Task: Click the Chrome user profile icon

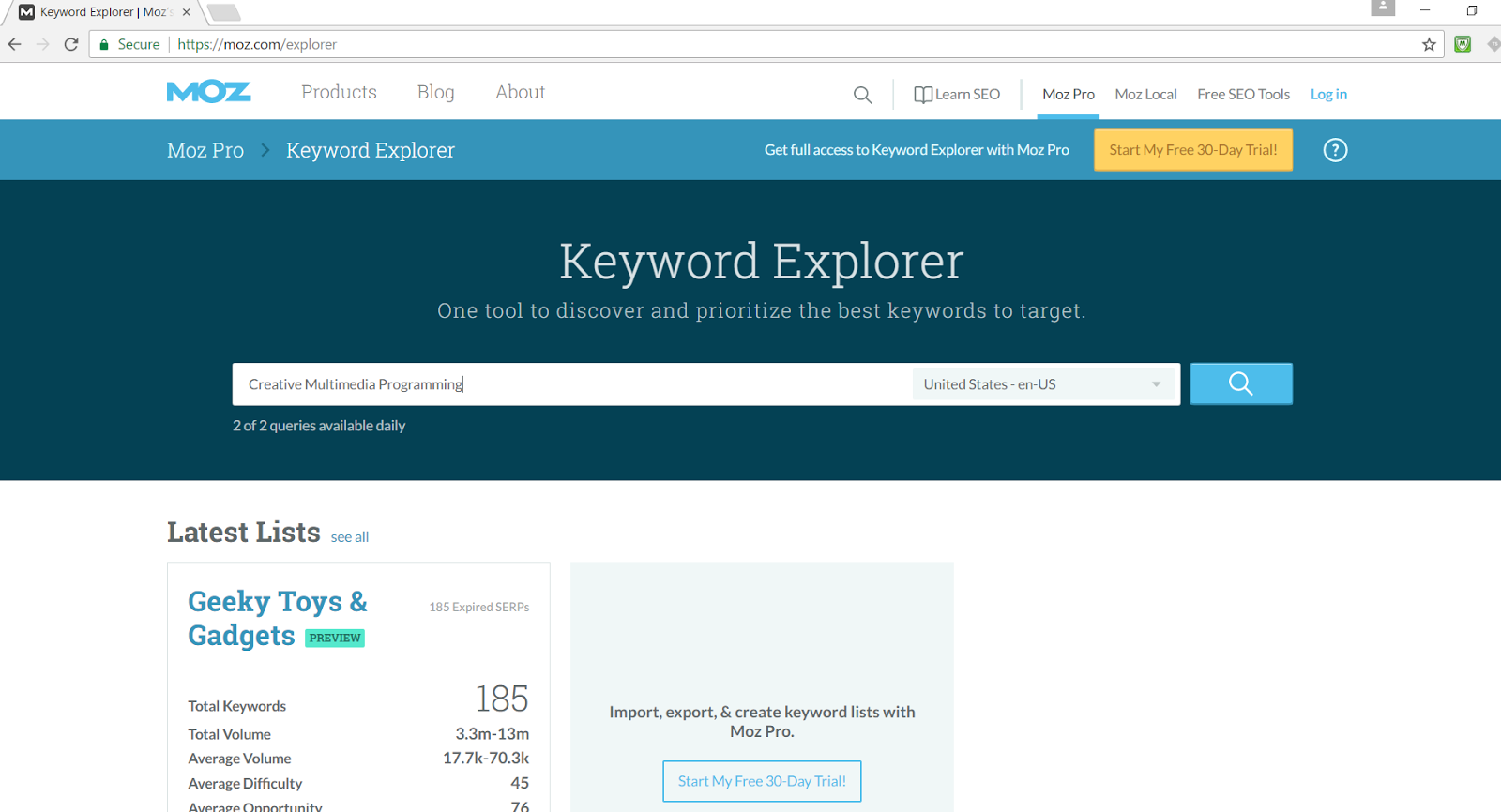Action: pos(1383,8)
